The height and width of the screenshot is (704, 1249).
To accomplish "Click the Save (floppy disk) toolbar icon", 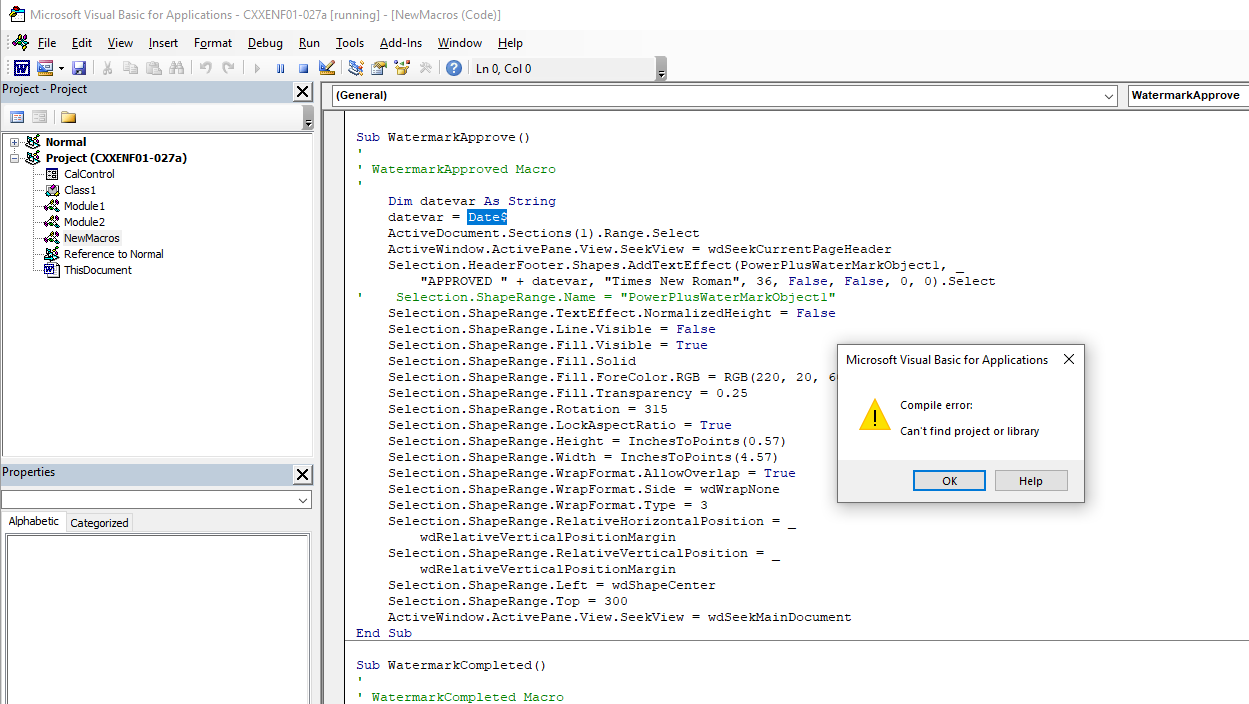I will coord(79,68).
